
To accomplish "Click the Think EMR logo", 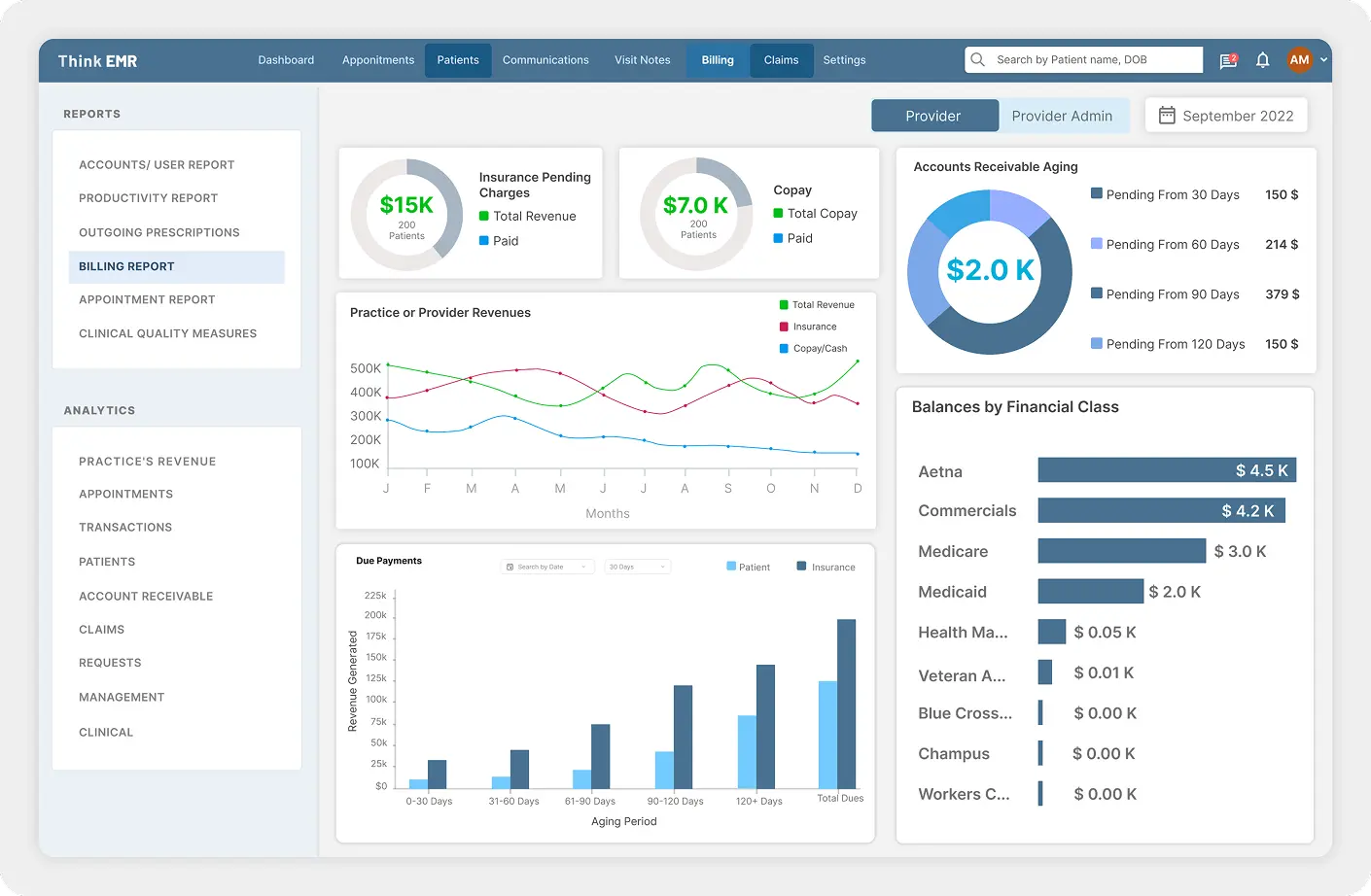I will pyautogui.click(x=97, y=59).
